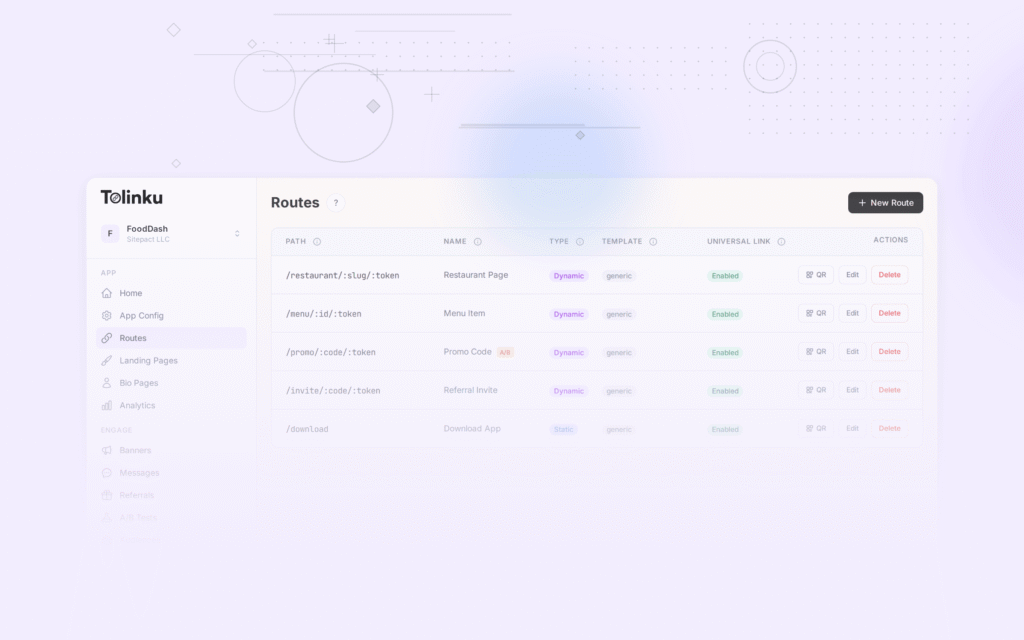
Task: Open Landing Pages section
Action: 171,360
